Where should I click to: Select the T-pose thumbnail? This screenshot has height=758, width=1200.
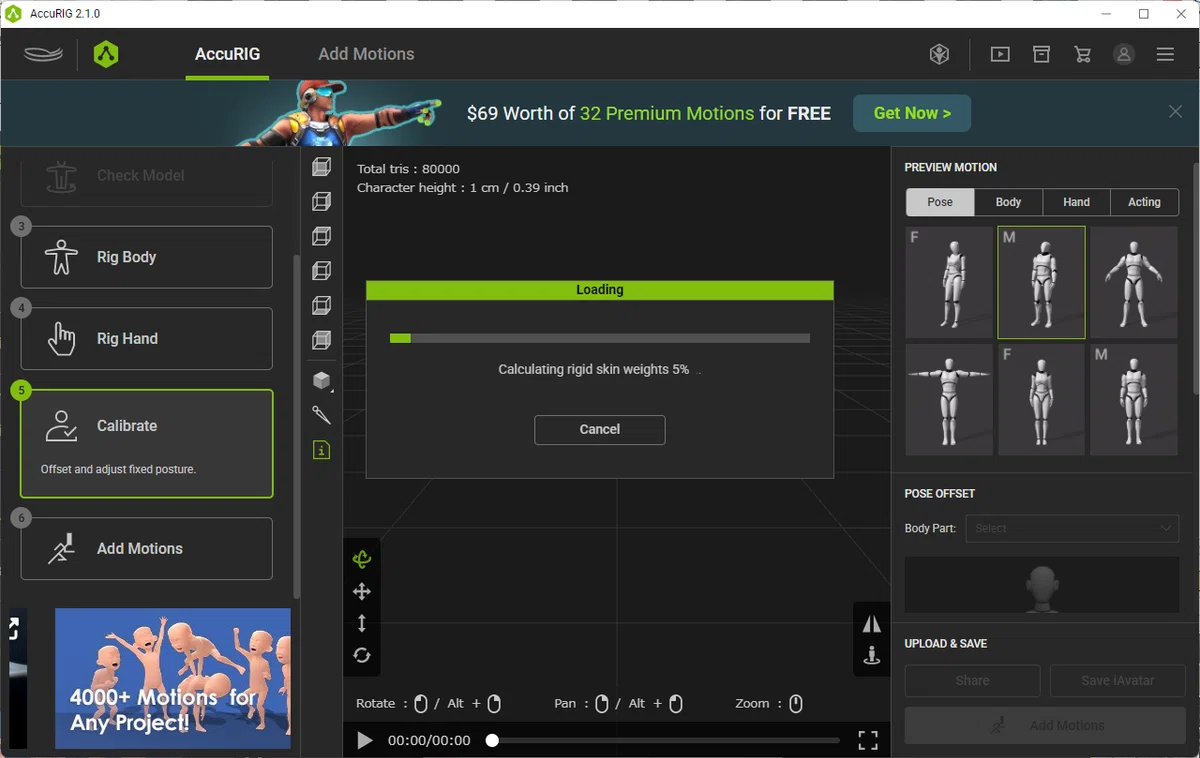[949, 400]
